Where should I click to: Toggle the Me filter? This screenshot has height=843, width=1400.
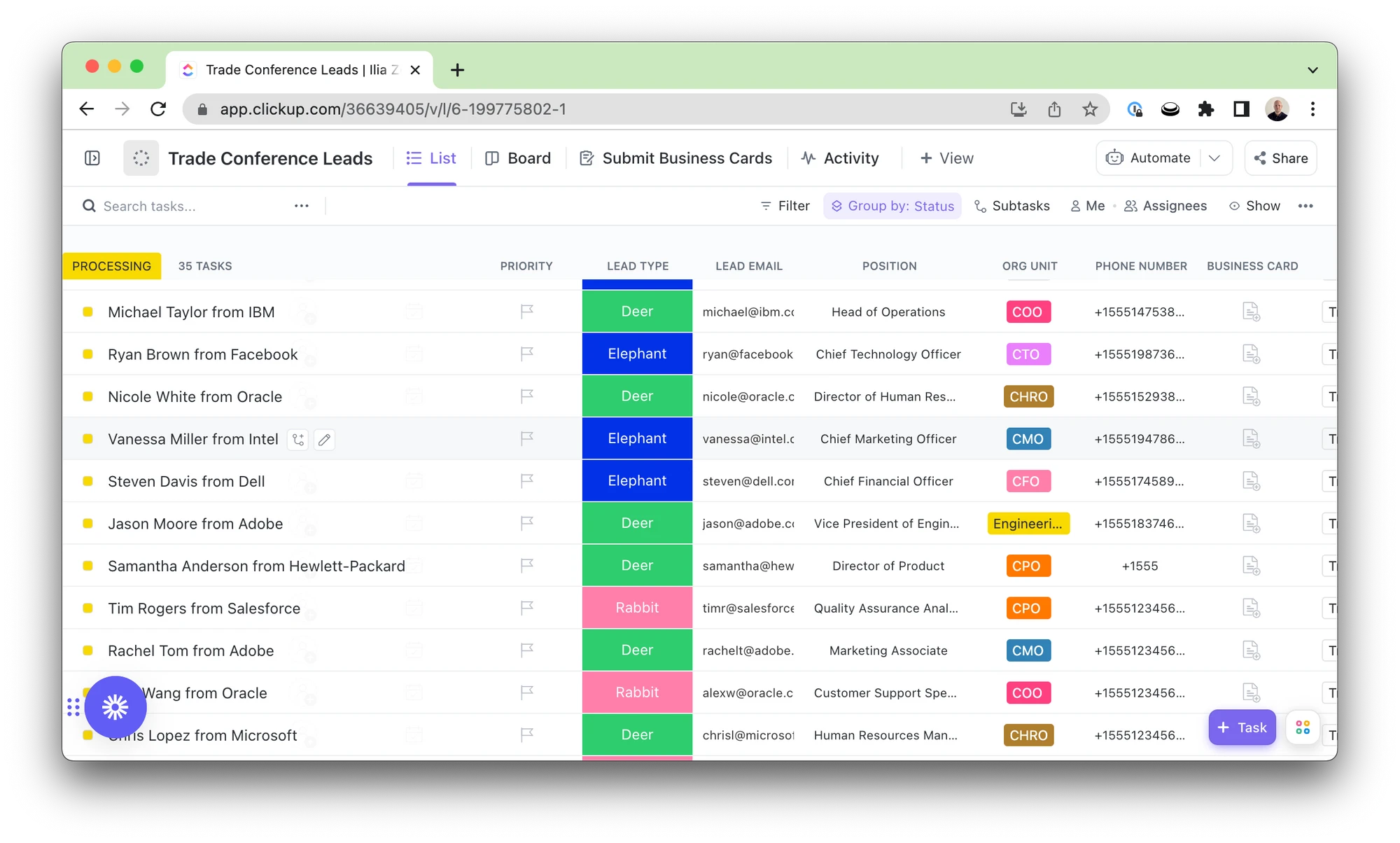1088,206
